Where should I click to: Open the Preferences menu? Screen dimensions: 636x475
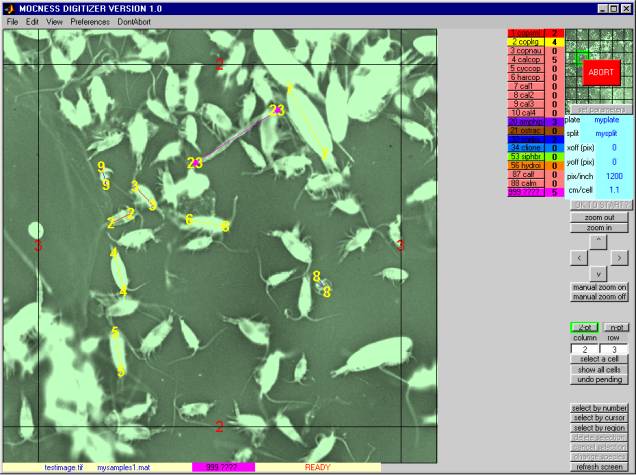[x=90, y=22]
